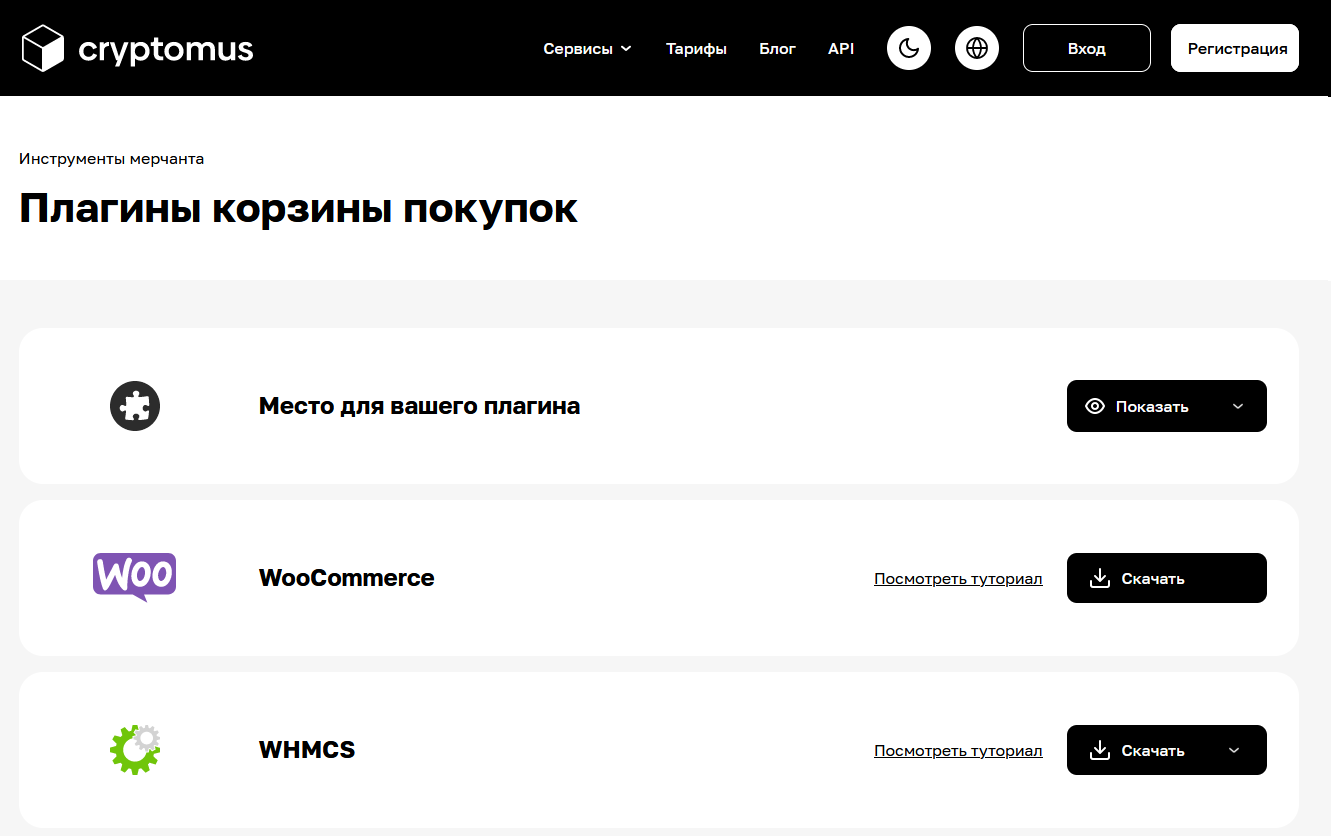Click the Cryptomus cube logo
The height and width of the screenshot is (836, 1331).
tap(43, 48)
